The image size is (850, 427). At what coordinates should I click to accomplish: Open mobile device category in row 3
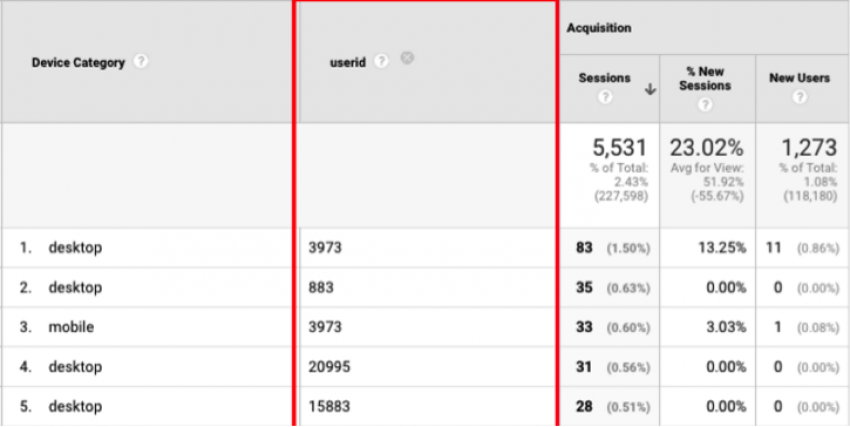[71, 327]
